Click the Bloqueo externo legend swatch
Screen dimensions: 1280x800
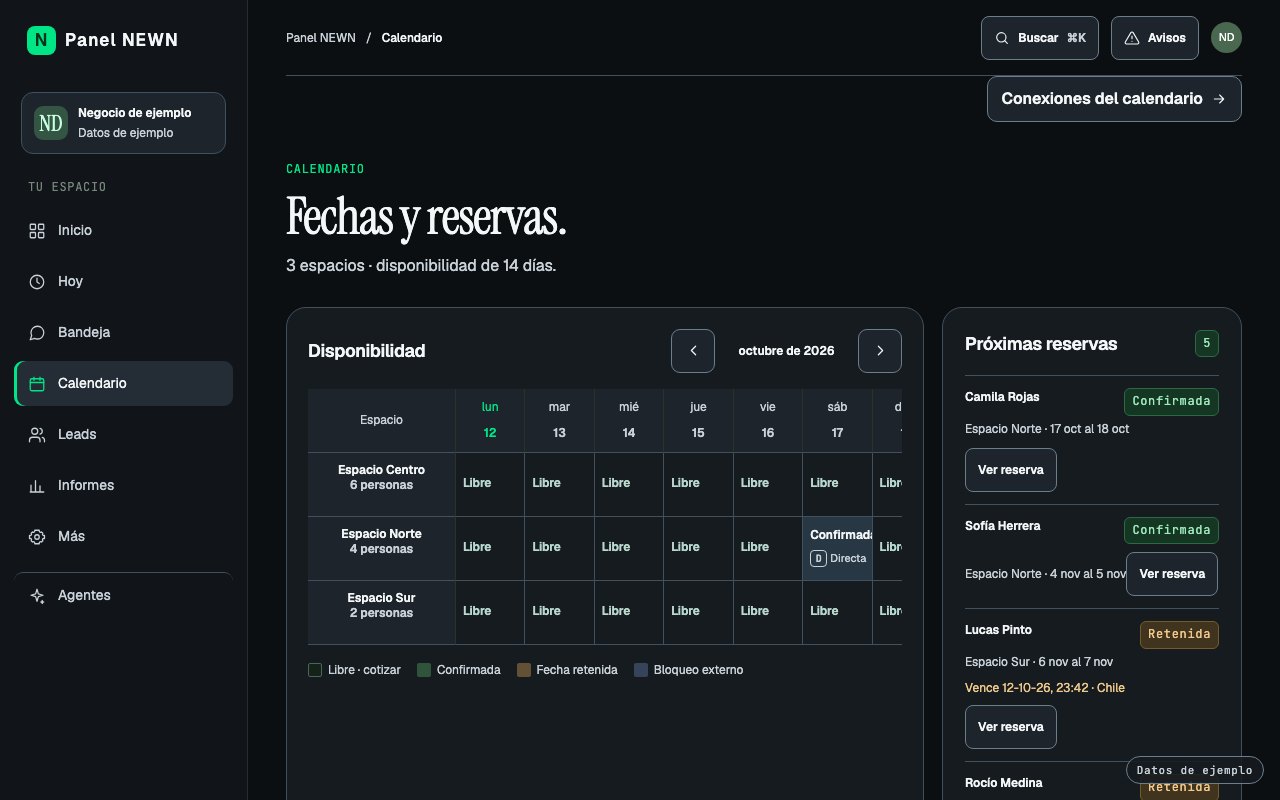click(x=641, y=670)
